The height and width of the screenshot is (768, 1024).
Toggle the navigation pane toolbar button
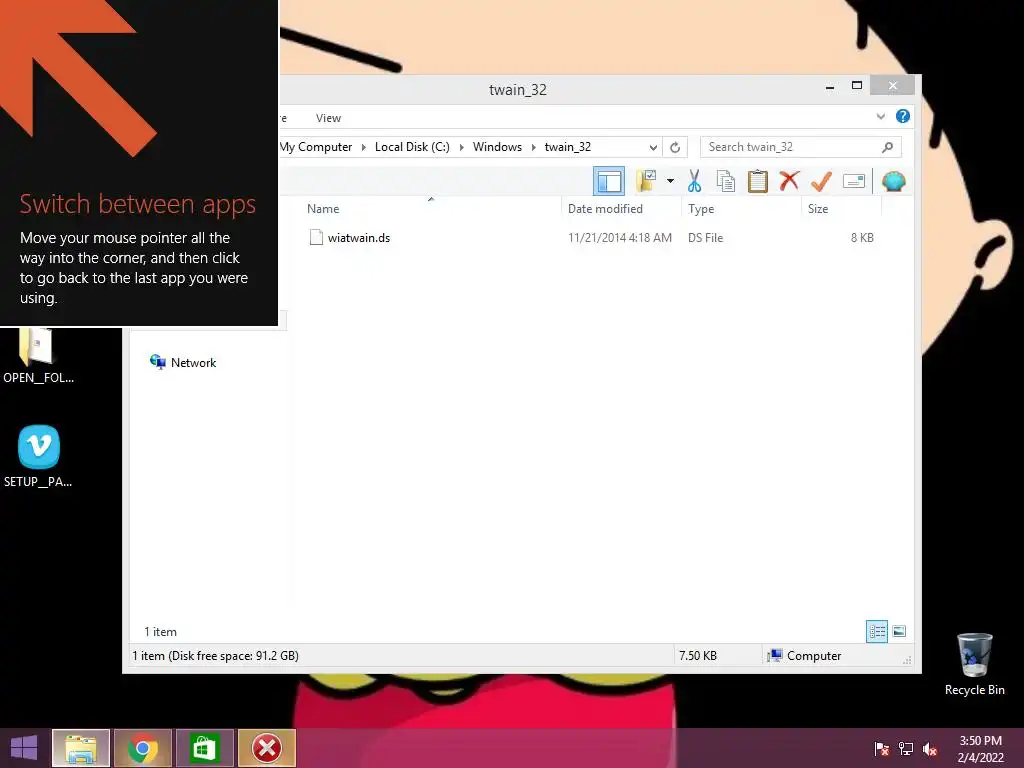pos(609,181)
